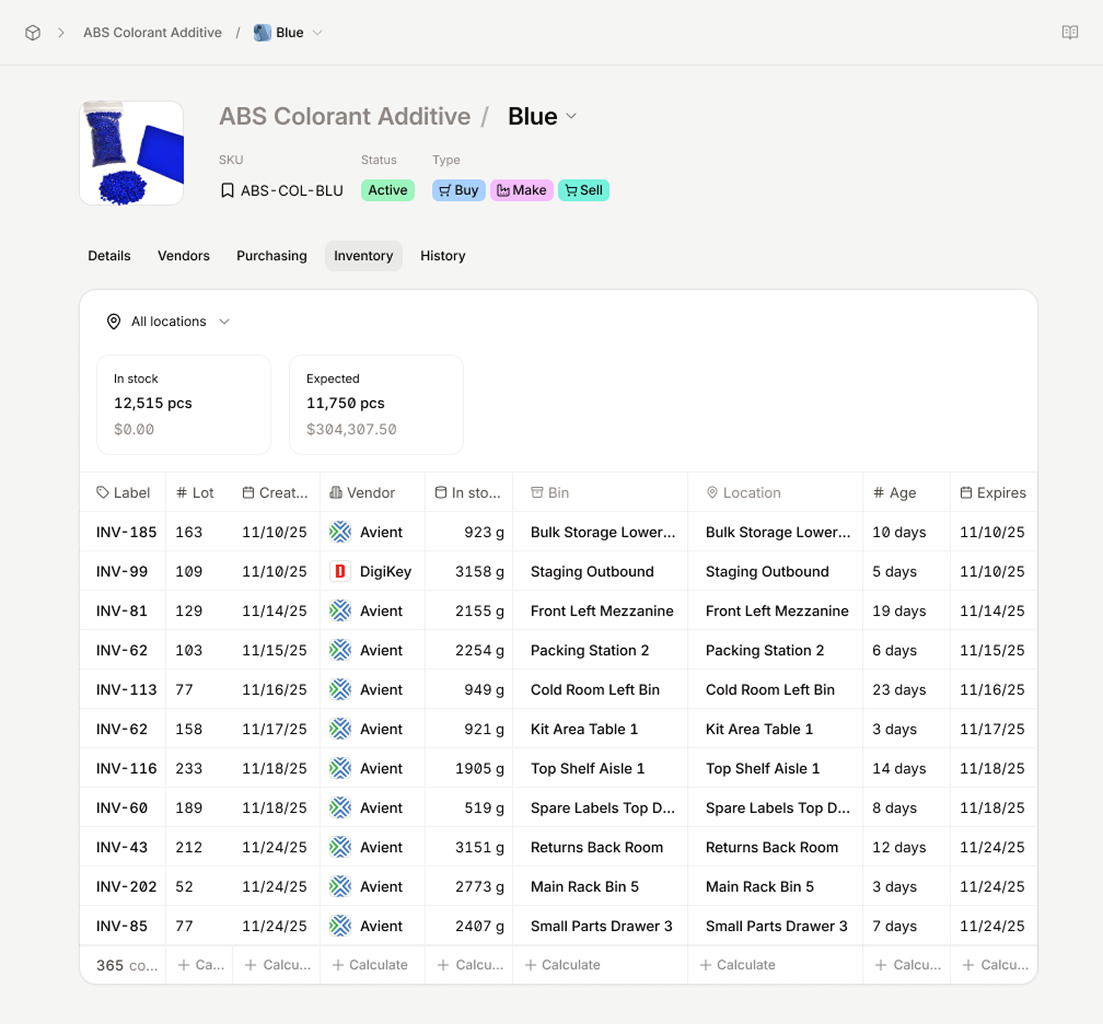Image resolution: width=1103 pixels, height=1024 pixels.
Task: Click the cube home icon in breadcrumb
Action: point(32,33)
